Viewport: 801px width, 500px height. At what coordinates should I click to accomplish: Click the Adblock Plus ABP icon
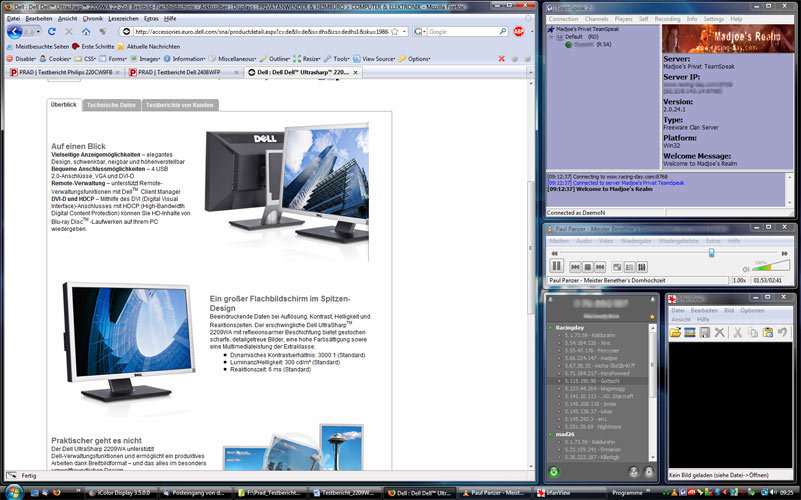(519, 32)
